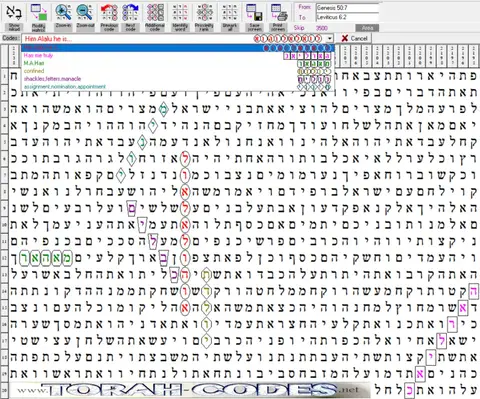Click the Identify word icon
This screenshot has height=399, width=480.
pos(180,12)
